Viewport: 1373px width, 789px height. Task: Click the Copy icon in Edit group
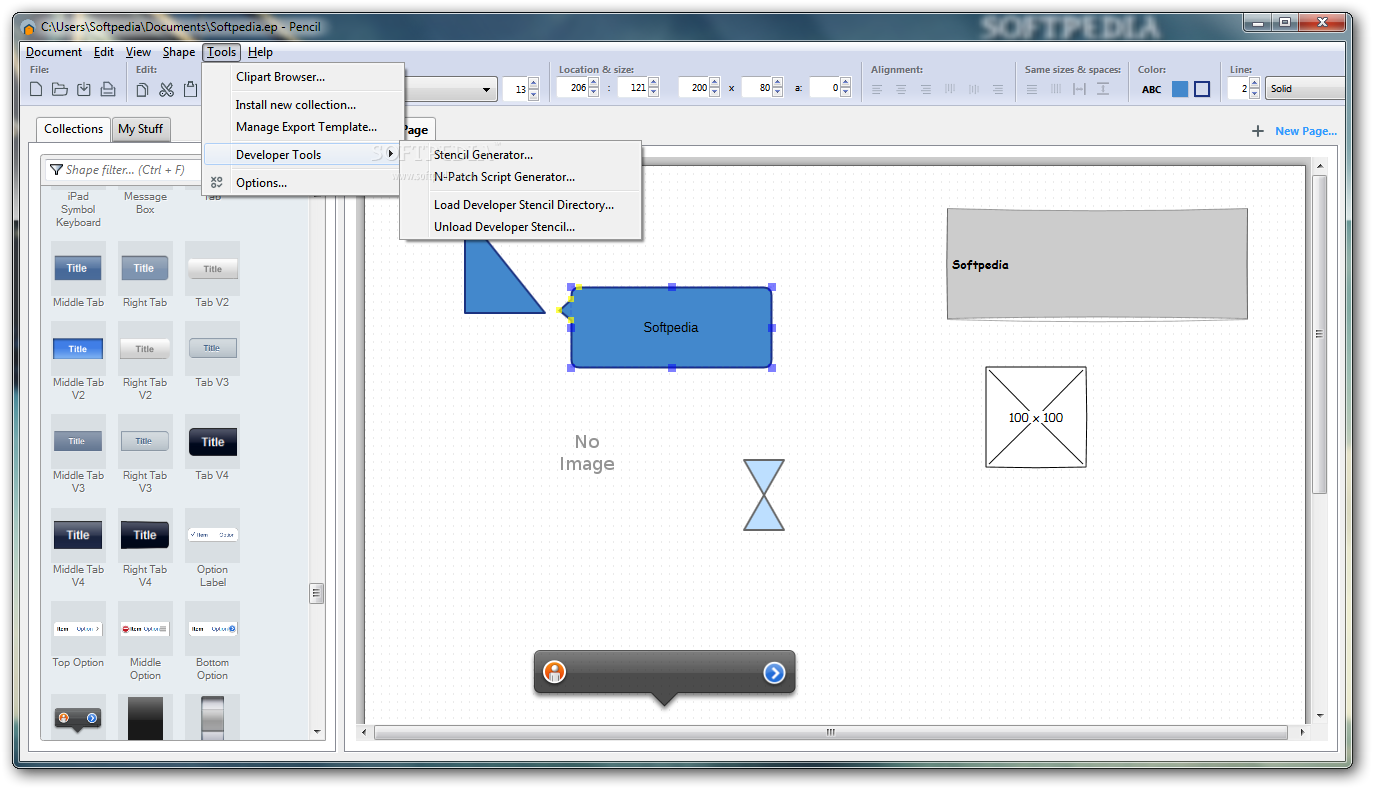point(142,89)
